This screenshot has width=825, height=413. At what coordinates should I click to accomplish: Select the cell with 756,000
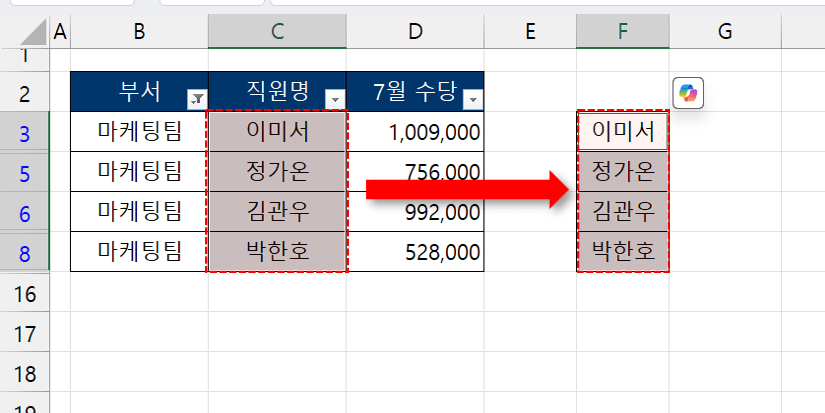coord(415,172)
